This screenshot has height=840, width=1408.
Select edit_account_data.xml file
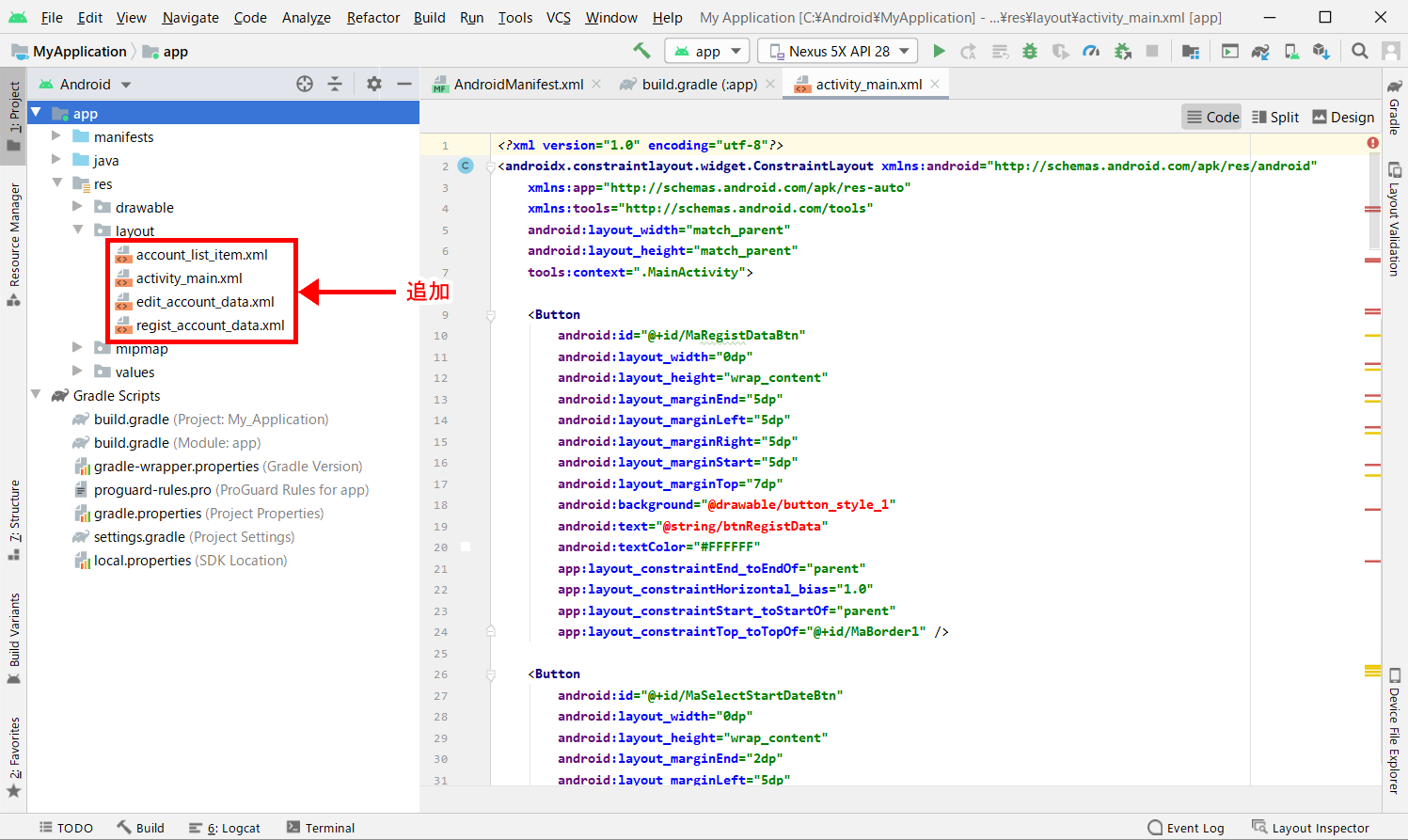205,301
